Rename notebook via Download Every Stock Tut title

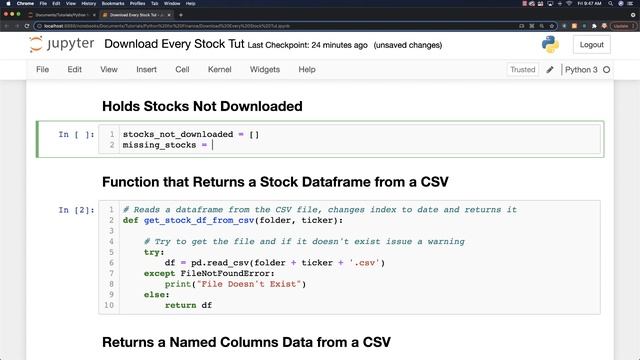click(x=174, y=44)
